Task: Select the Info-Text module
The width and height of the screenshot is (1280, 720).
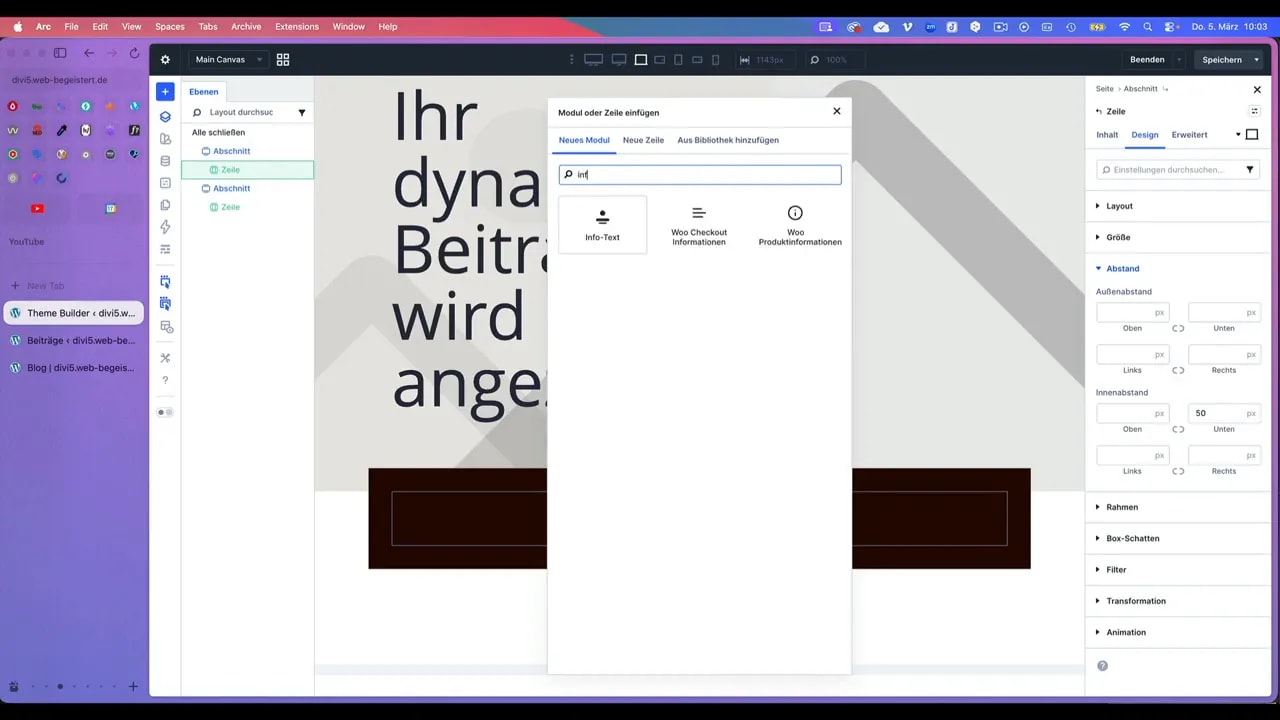Action: [x=602, y=224]
